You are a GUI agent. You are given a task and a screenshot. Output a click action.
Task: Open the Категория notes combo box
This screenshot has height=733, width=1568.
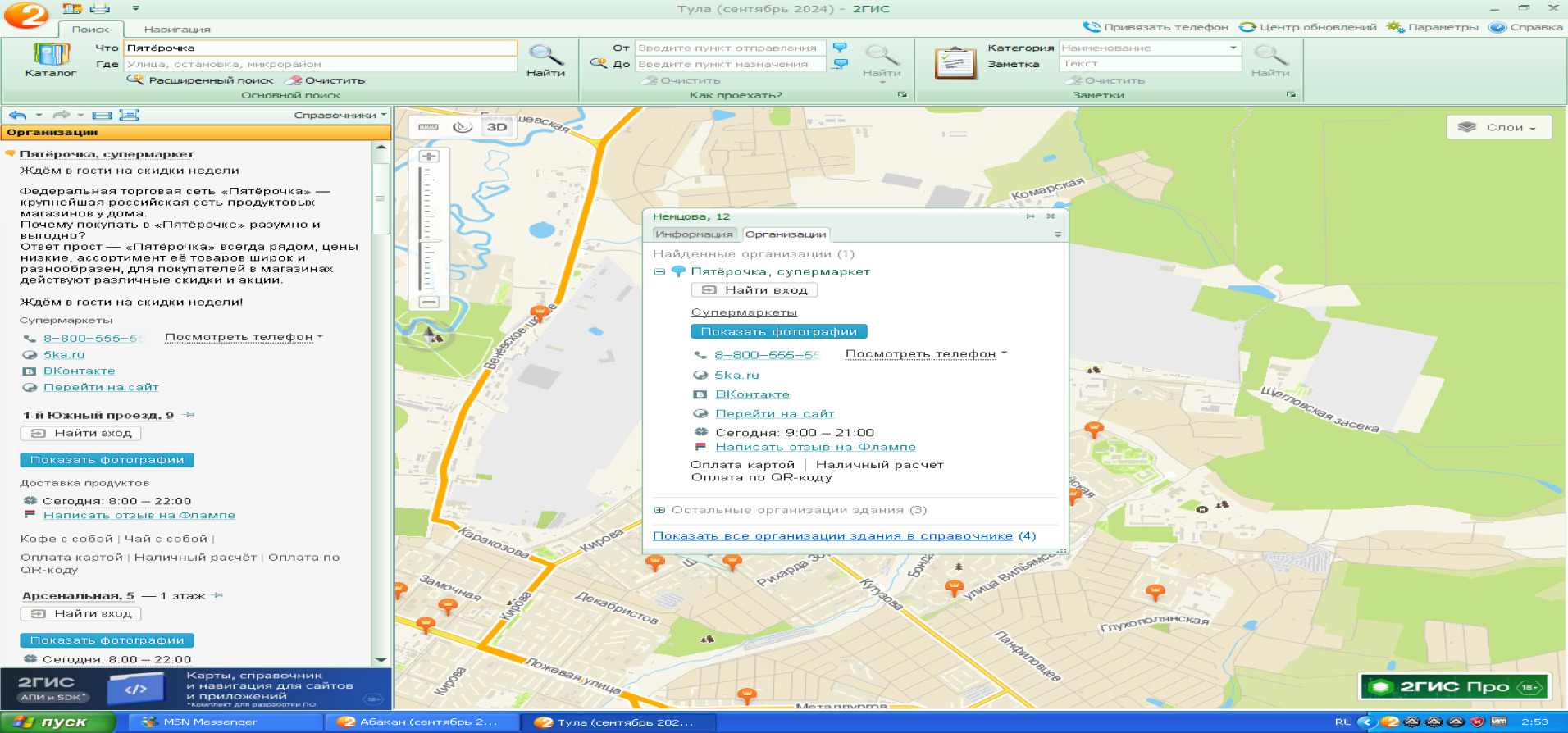click(x=1150, y=48)
